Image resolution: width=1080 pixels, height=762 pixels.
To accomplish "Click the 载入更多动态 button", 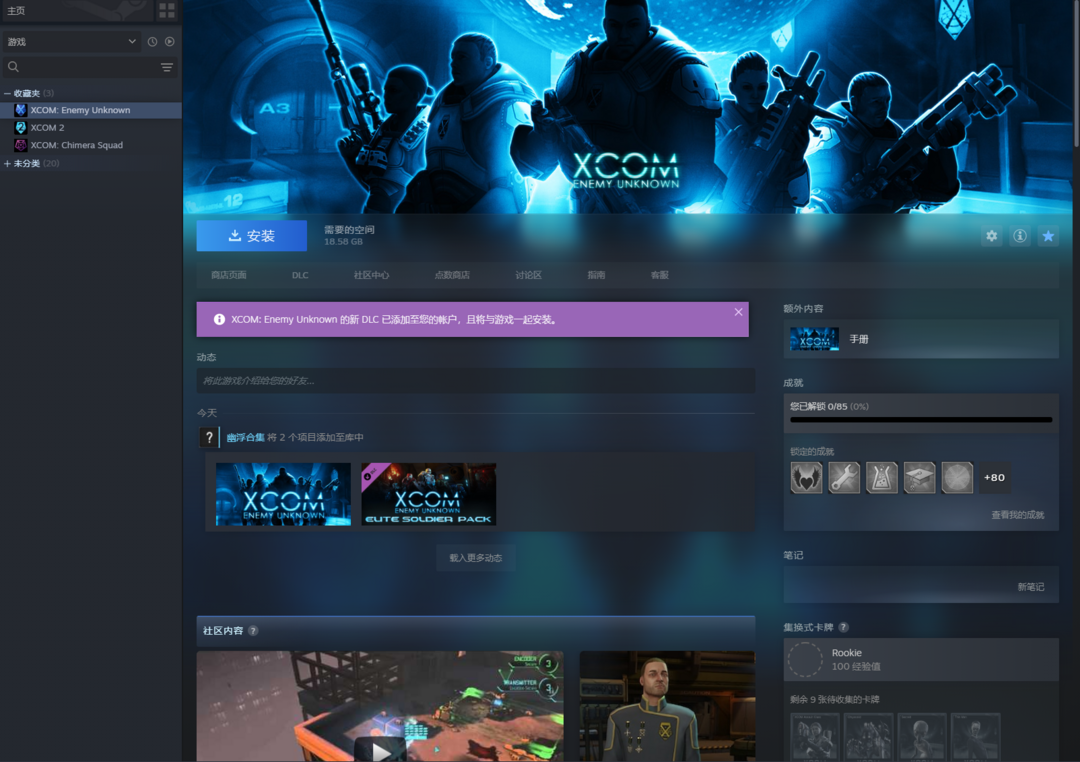I will [476, 558].
